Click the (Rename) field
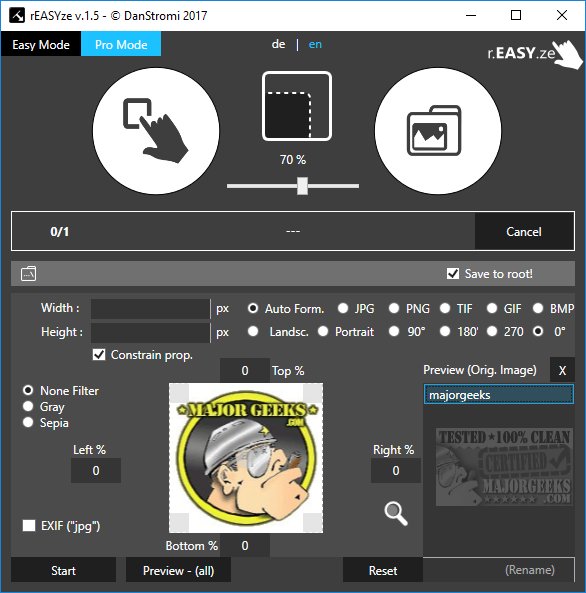The width and height of the screenshot is (586, 593). point(499,570)
